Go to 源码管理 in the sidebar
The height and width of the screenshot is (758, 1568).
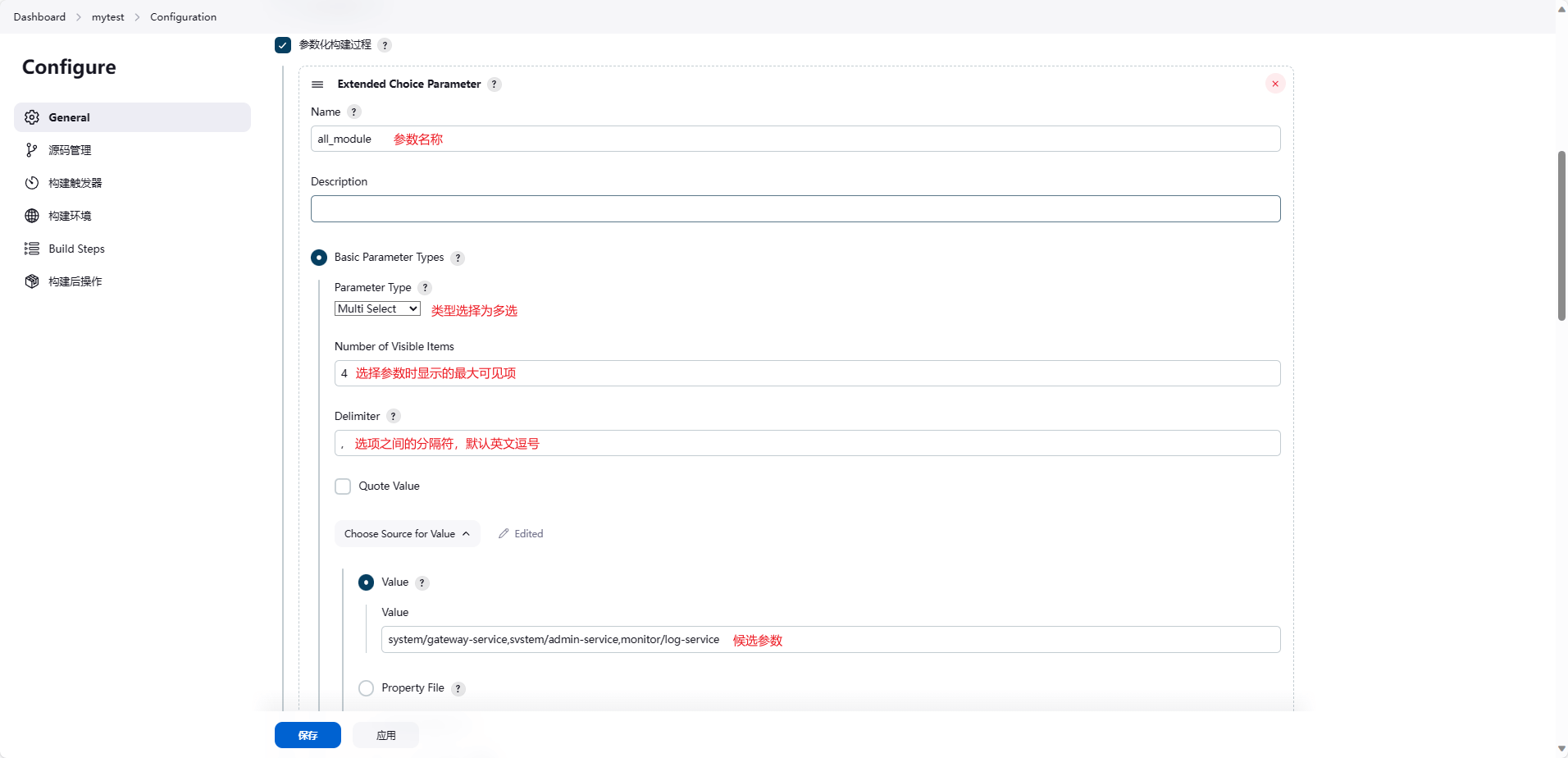(x=70, y=150)
